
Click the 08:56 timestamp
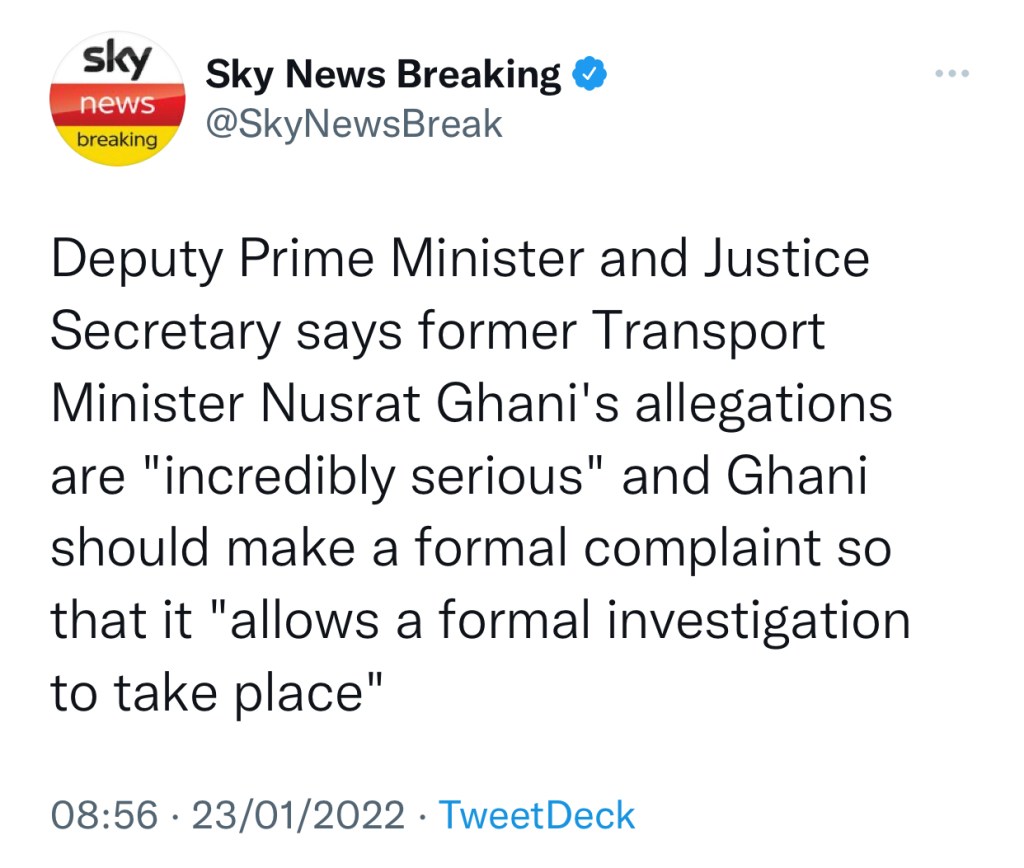tap(104, 815)
